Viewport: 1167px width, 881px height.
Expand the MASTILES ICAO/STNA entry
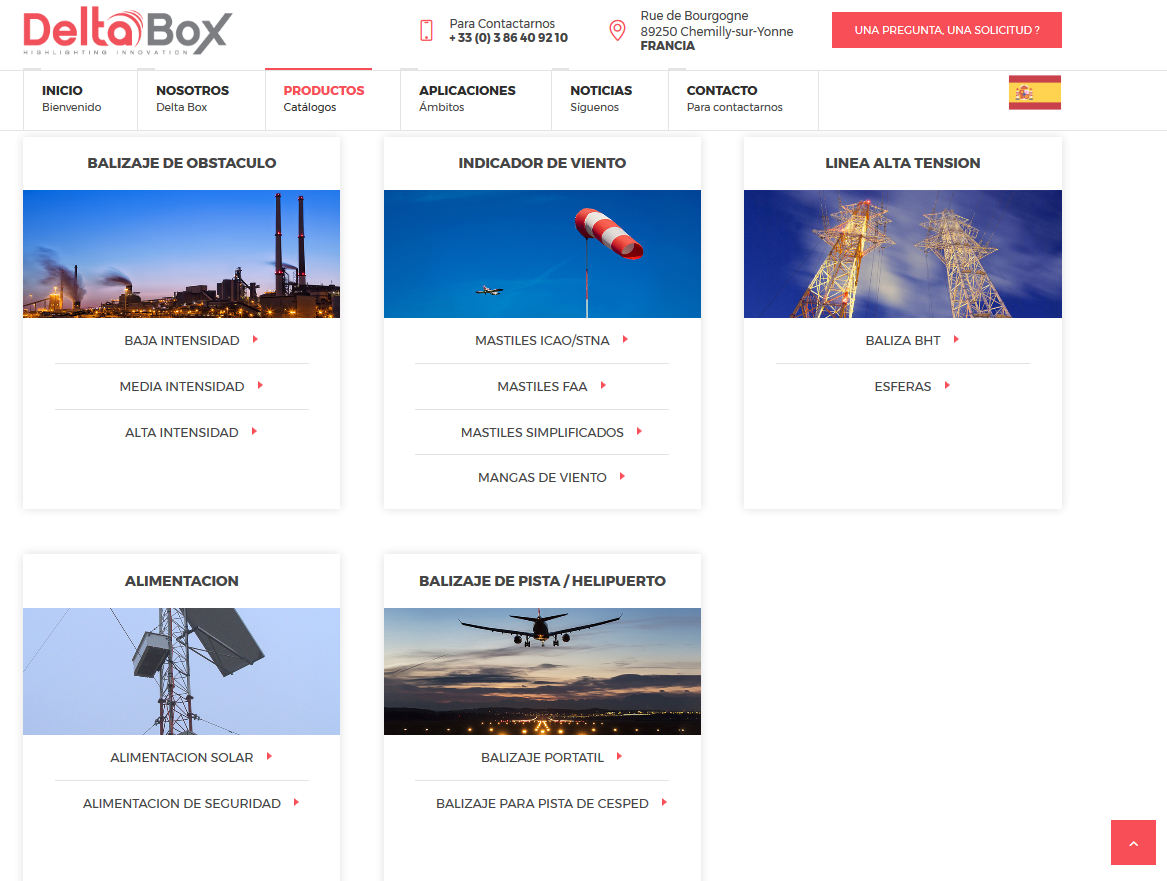(542, 340)
